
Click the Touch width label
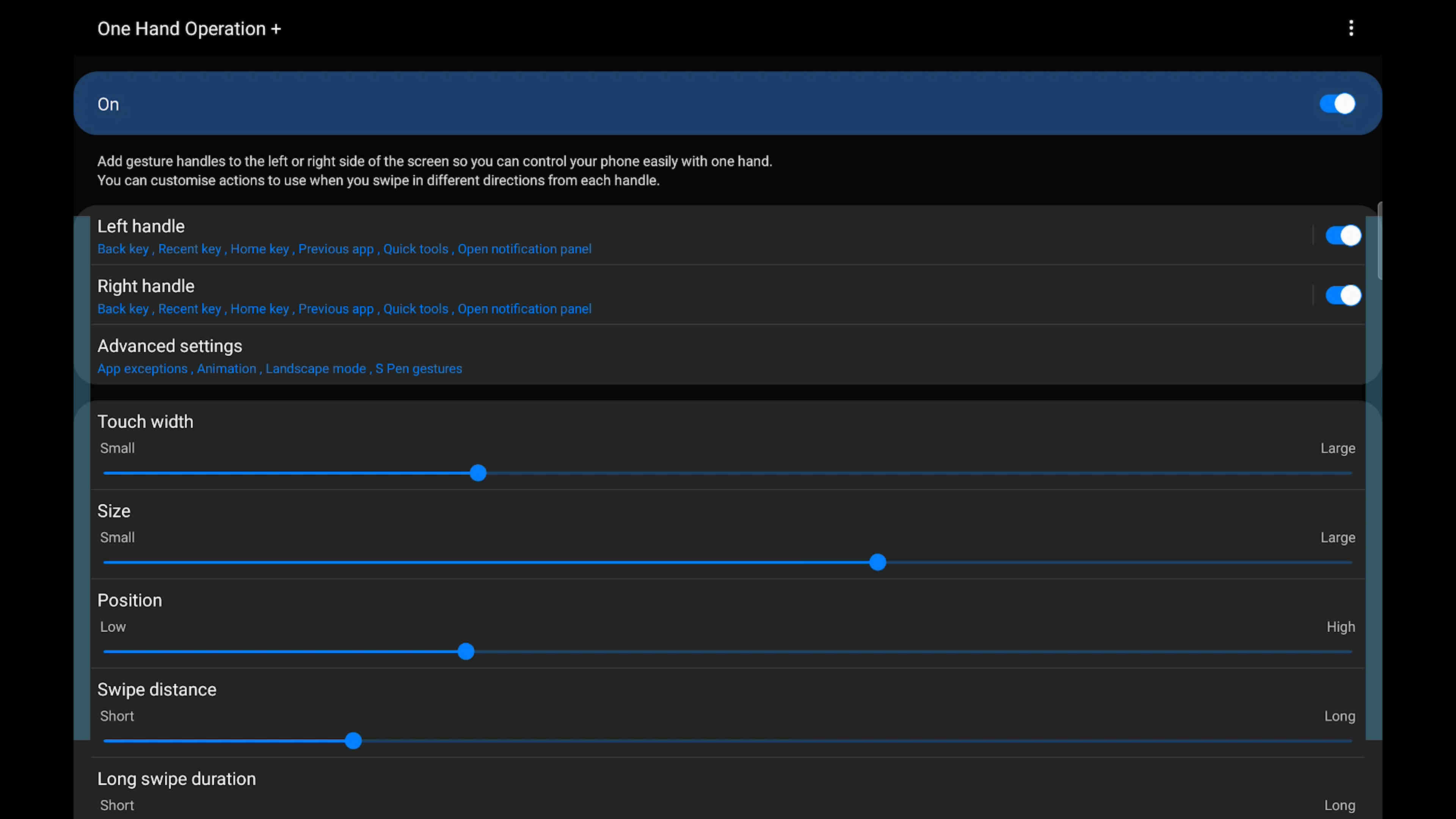(x=145, y=422)
